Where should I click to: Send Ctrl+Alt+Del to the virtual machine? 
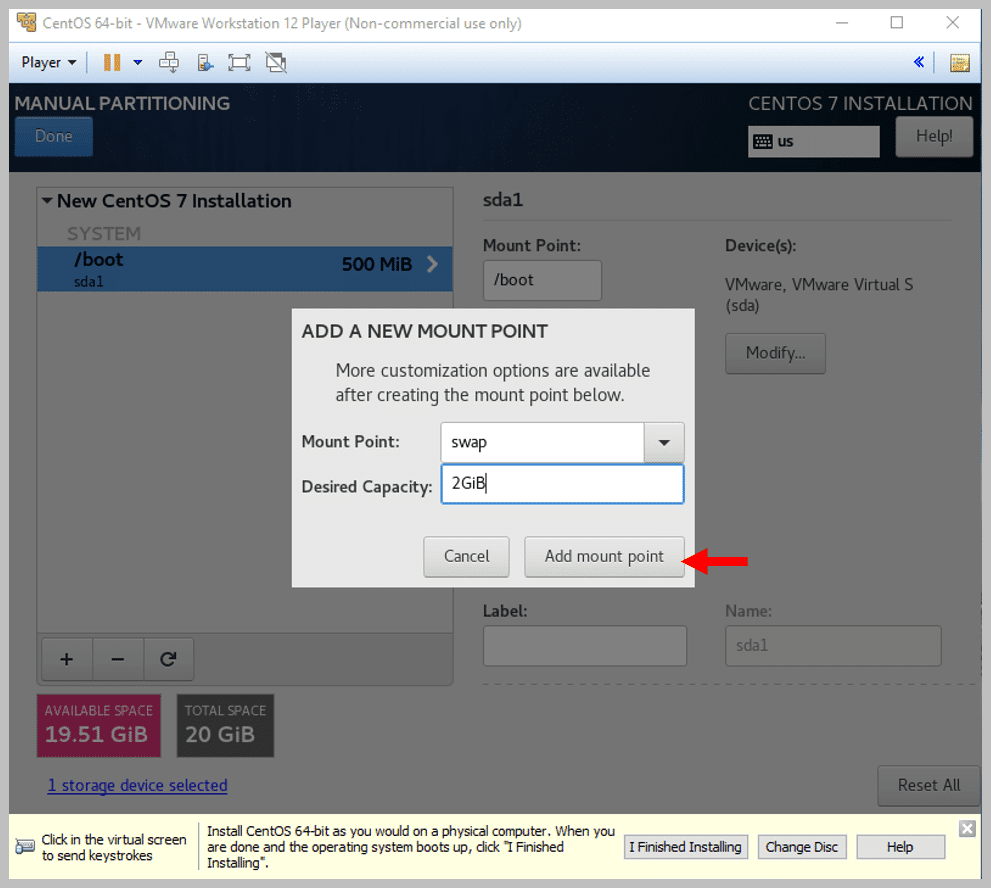click(x=169, y=63)
